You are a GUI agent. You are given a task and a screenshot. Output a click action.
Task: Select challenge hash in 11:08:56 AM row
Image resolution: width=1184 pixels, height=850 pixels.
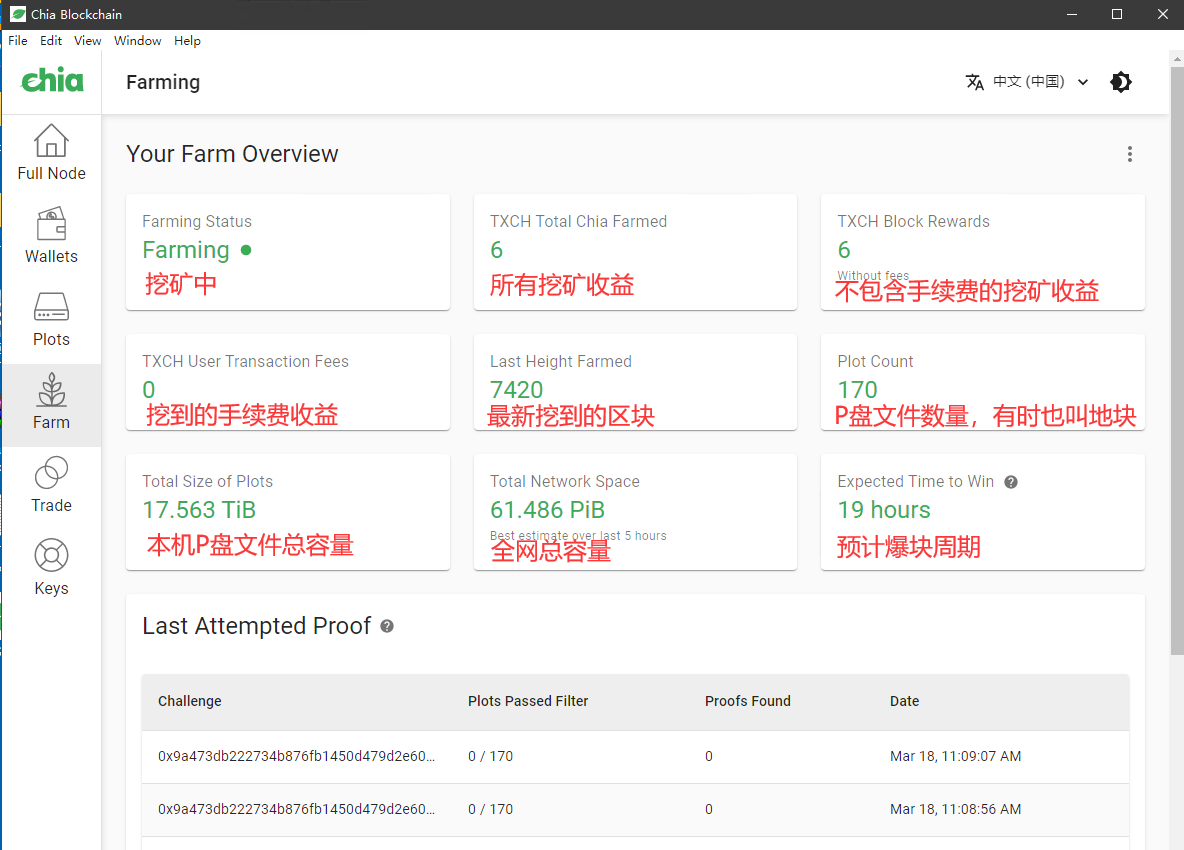pyautogui.click(x=296, y=809)
